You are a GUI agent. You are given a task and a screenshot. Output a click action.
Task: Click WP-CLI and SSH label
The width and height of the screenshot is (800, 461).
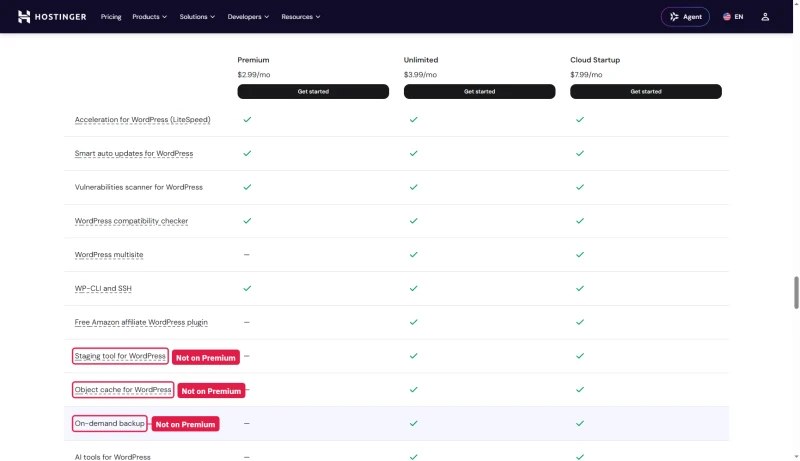click(x=103, y=288)
